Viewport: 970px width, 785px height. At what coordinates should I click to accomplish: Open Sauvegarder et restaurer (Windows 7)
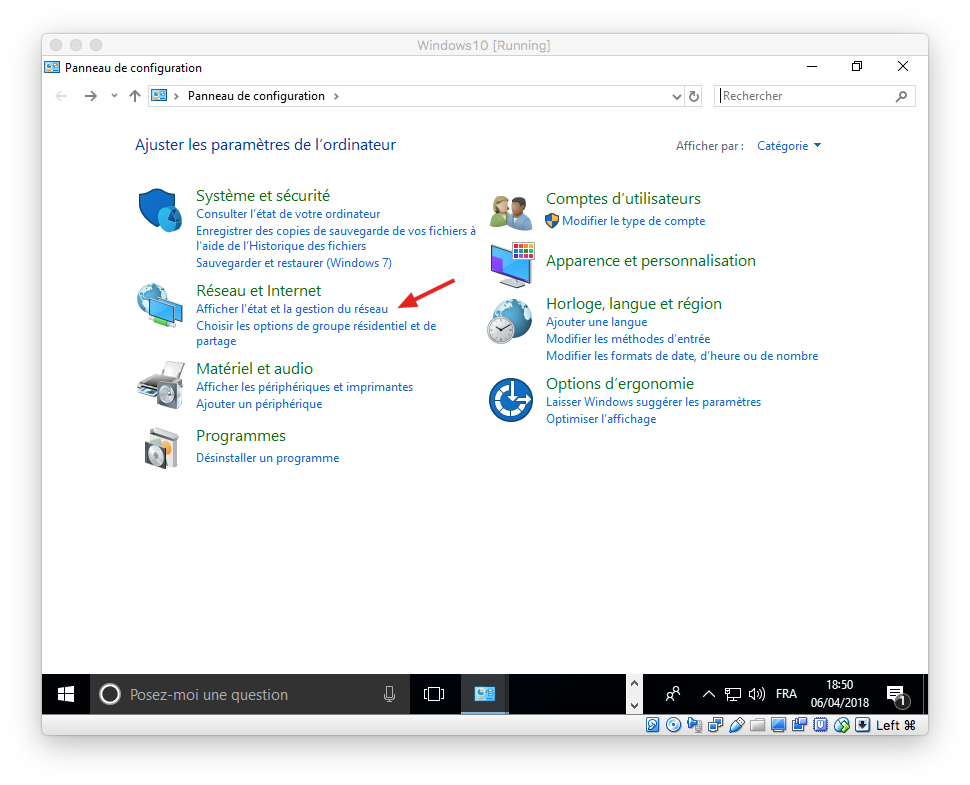294,263
